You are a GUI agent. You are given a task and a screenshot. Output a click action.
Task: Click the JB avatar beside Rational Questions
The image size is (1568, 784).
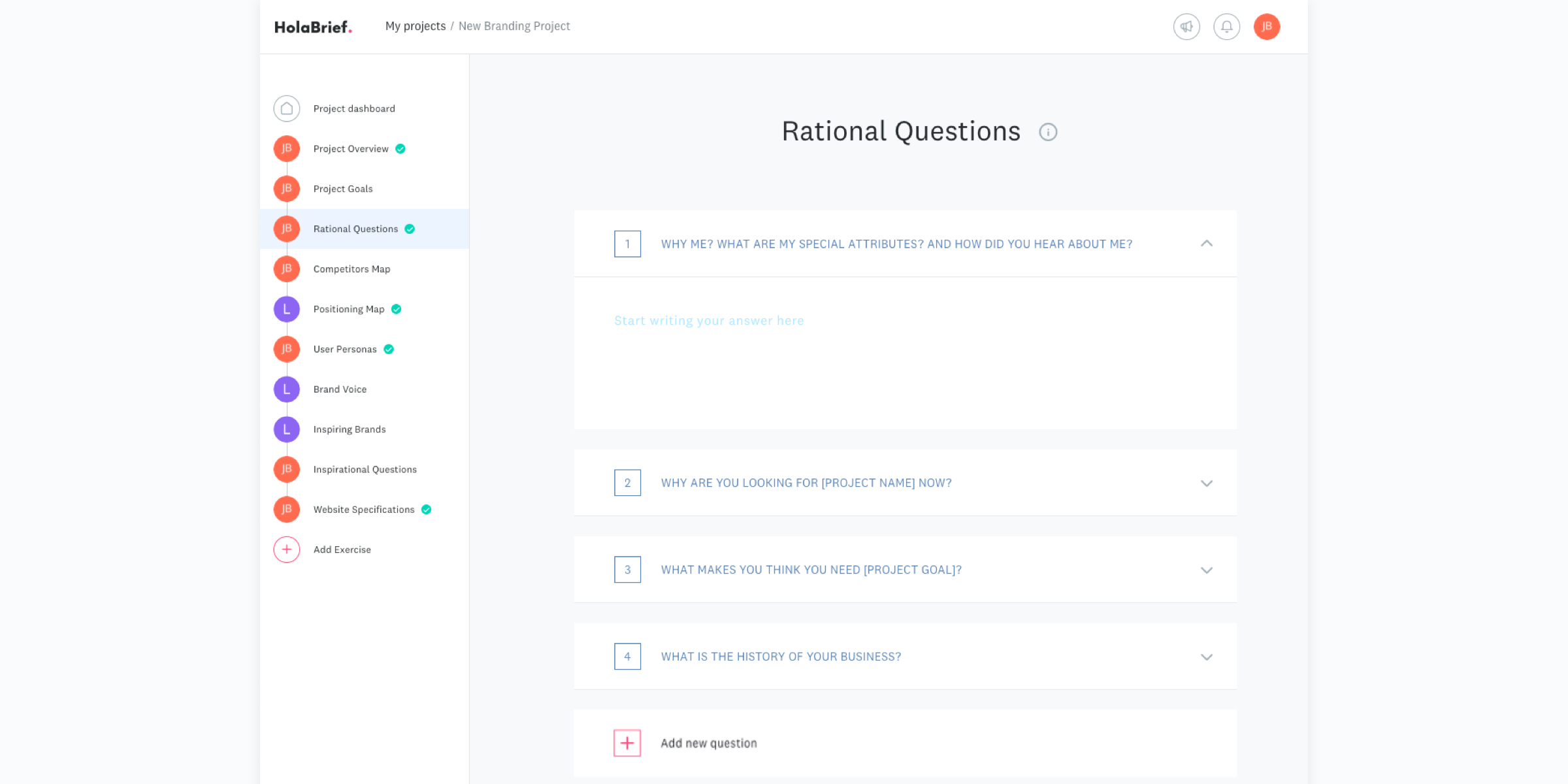pyautogui.click(x=287, y=229)
